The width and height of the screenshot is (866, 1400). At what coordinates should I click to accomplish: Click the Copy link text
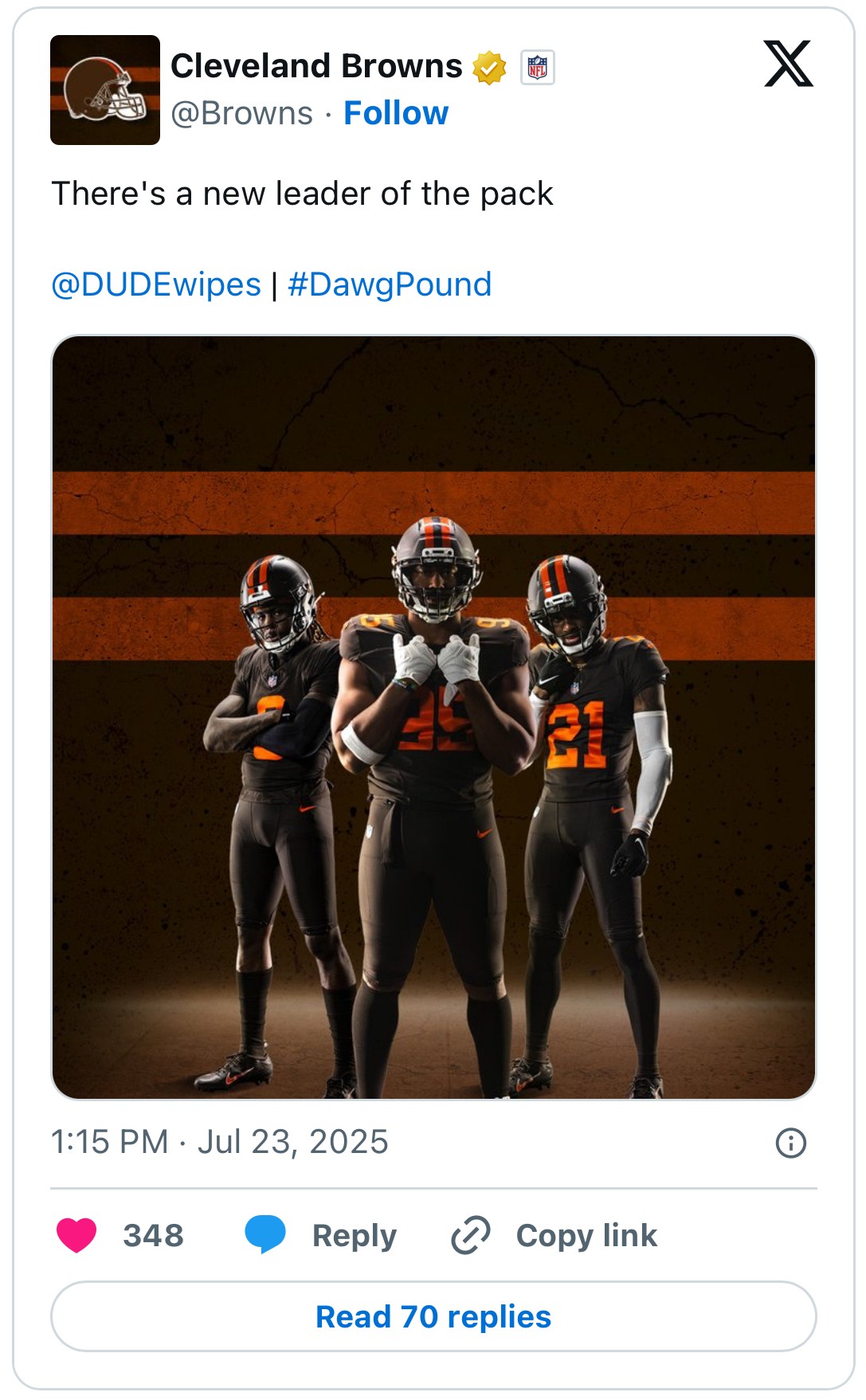(586, 1236)
